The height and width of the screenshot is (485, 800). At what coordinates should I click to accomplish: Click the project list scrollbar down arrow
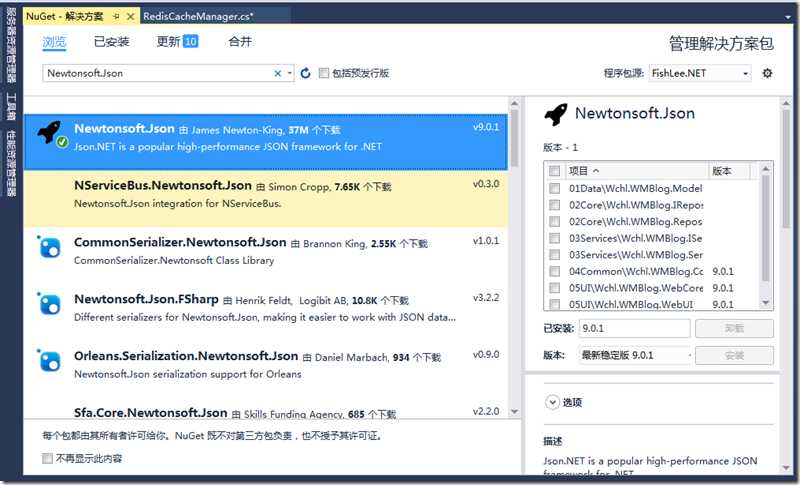coord(765,303)
